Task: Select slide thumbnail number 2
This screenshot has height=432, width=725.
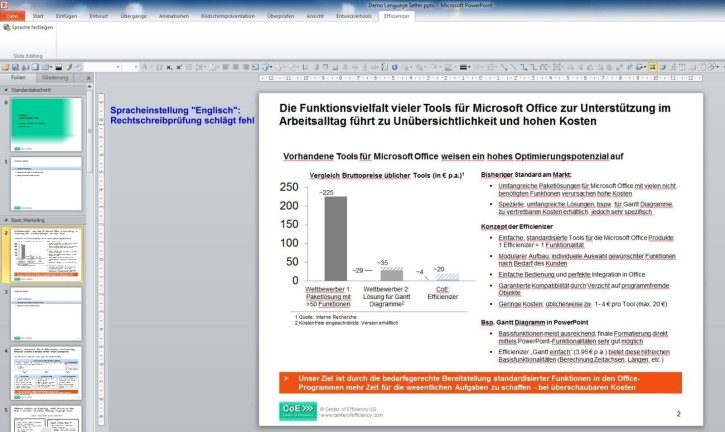Action: (x=46, y=254)
